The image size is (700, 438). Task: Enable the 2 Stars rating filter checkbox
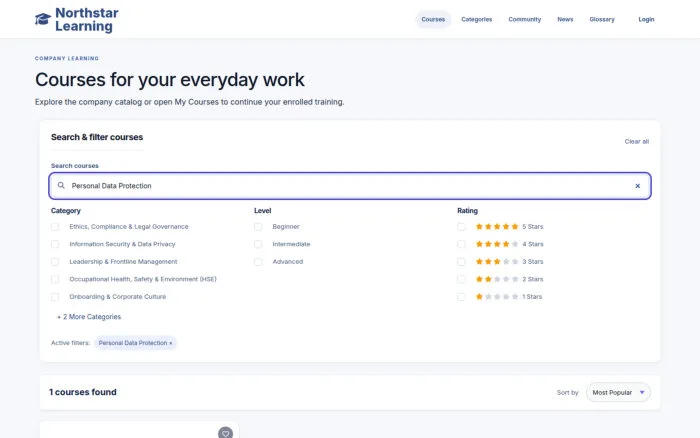pos(461,279)
